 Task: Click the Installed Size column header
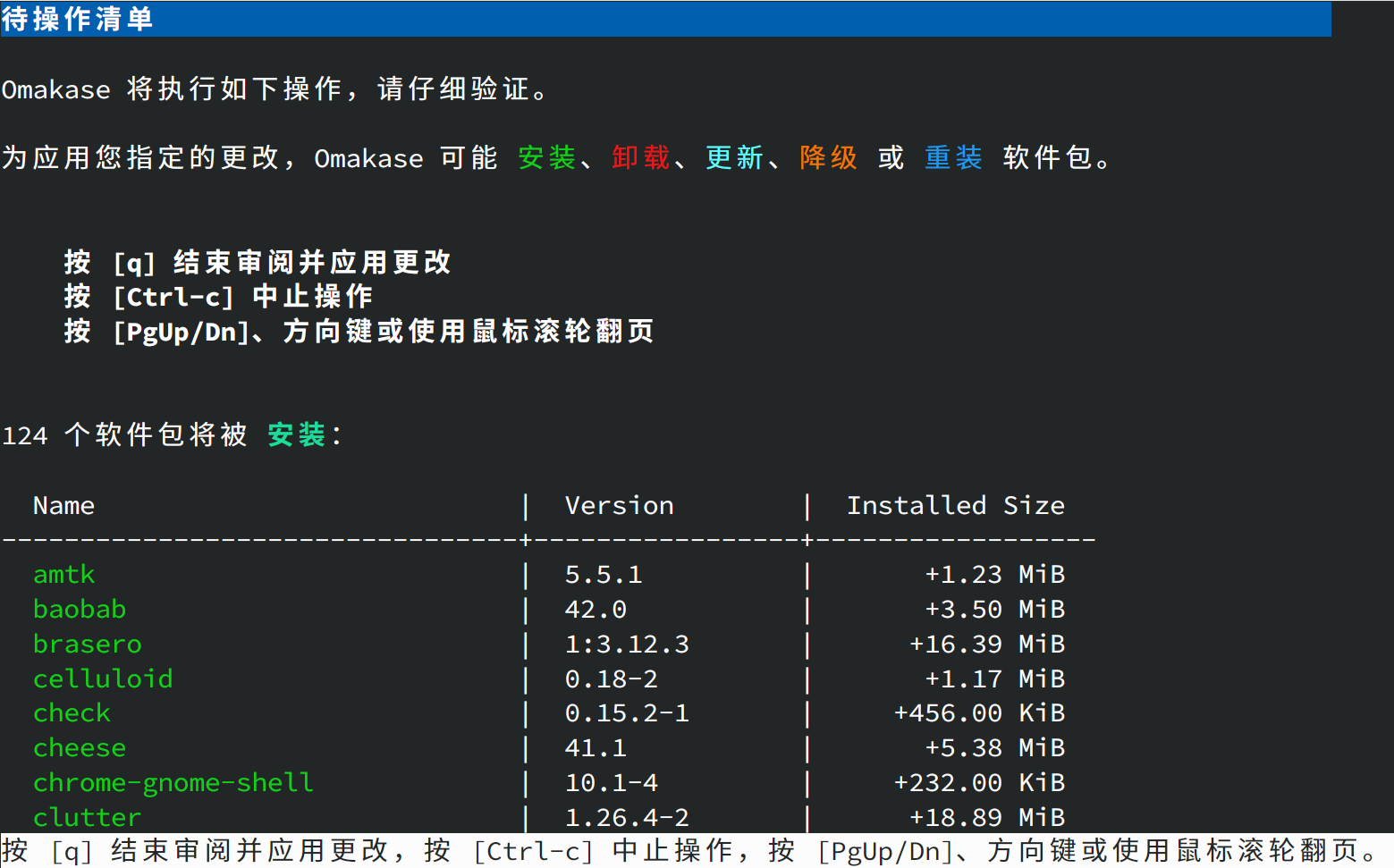[x=956, y=506]
